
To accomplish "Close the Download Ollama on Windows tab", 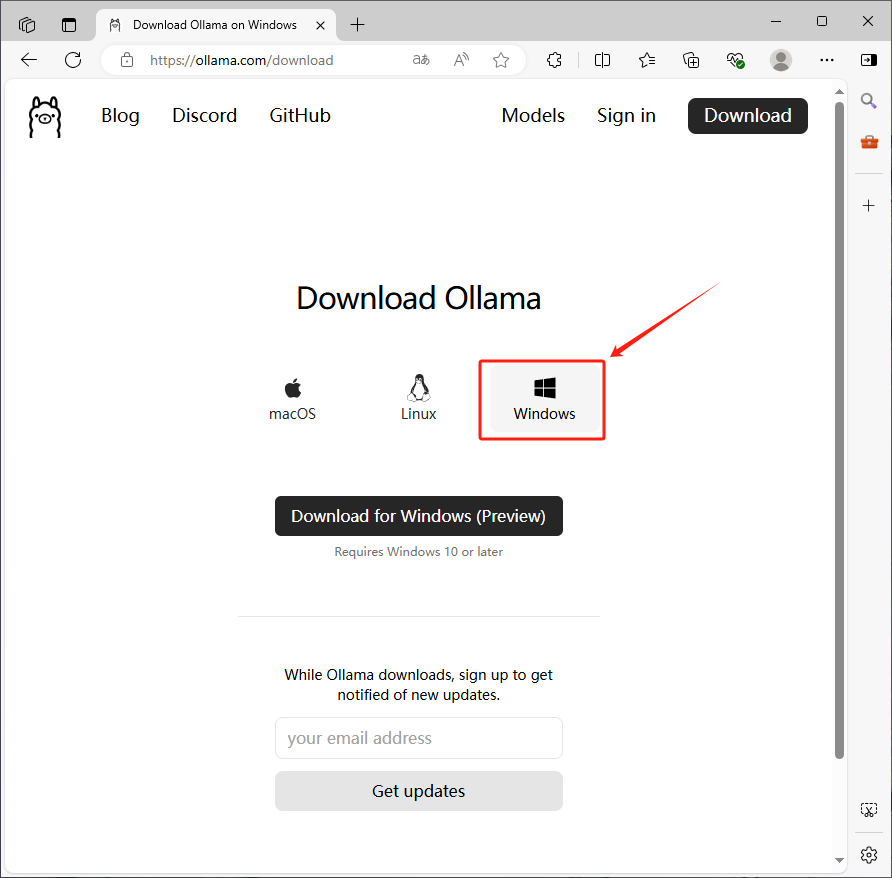I will click(x=320, y=25).
